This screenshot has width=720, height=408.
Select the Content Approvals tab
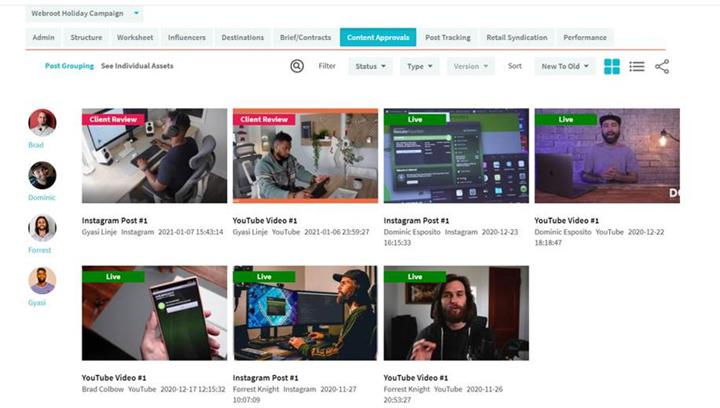(x=378, y=37)
